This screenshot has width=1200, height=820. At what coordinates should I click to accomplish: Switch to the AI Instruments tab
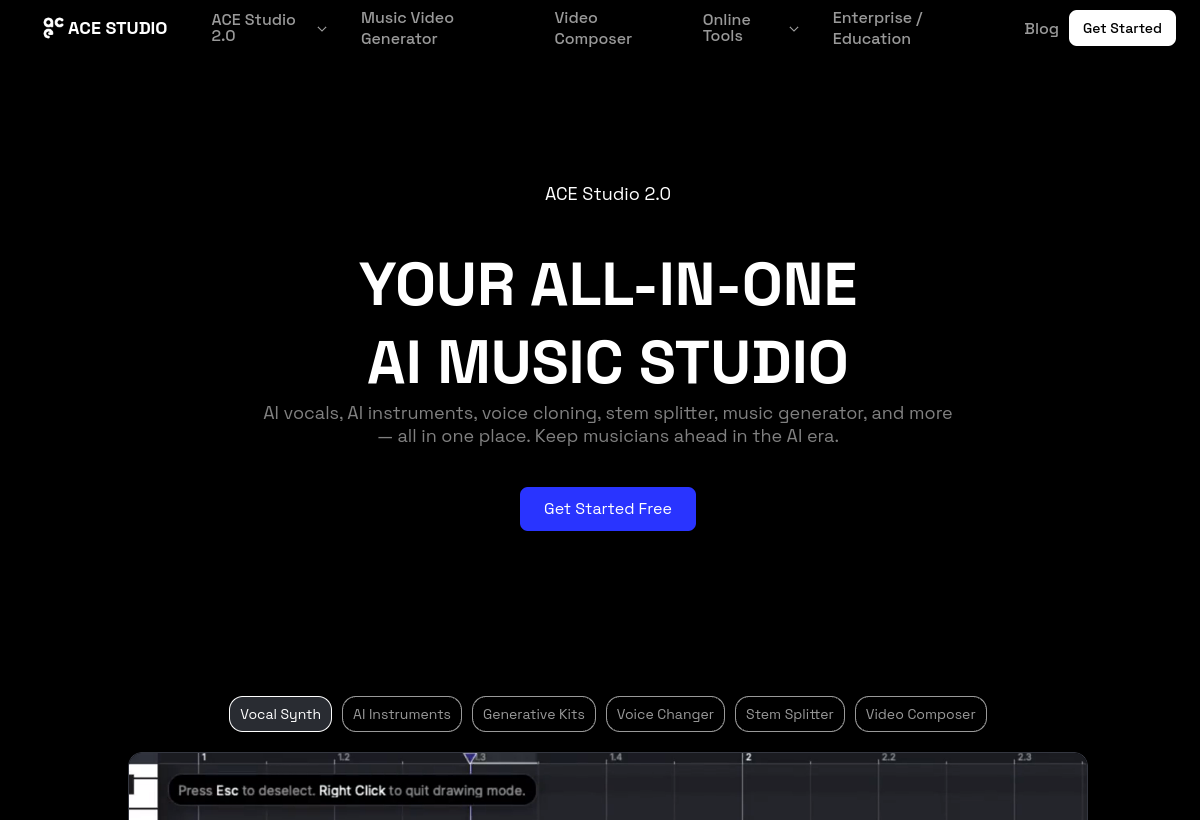[402, 714]
